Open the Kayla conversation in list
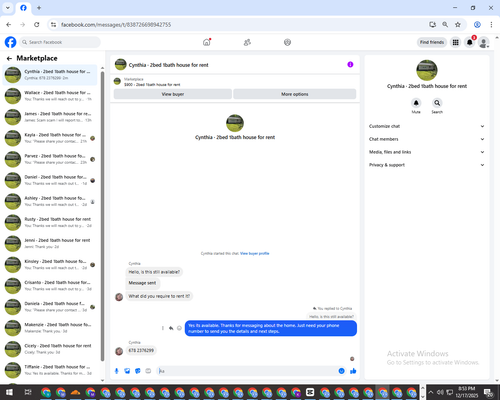This screenshot has width=500, height=400. (50, 138)
